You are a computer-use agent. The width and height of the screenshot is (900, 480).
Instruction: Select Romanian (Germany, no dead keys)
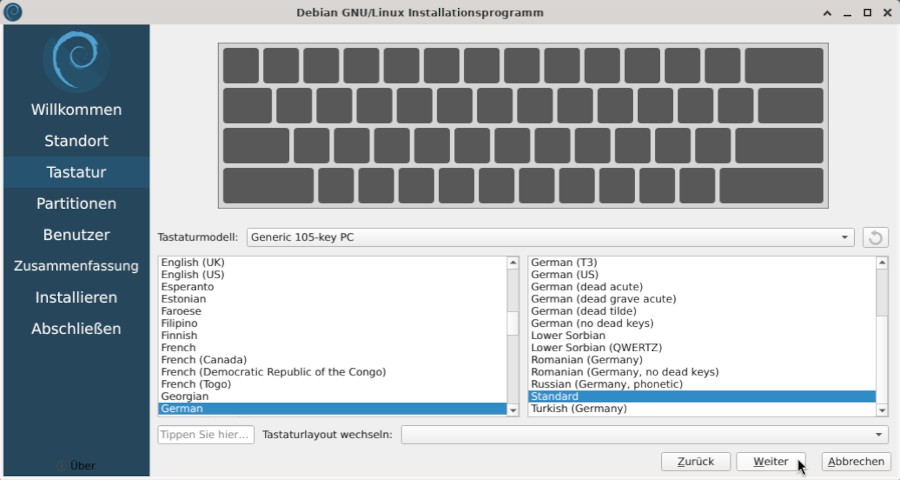(702, 372)
